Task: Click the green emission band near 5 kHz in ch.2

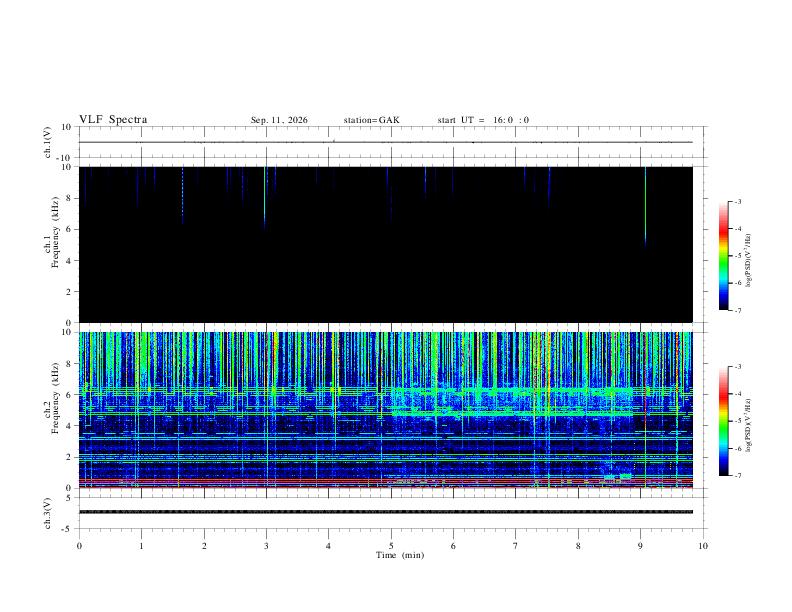Action: tap(510, 414)
